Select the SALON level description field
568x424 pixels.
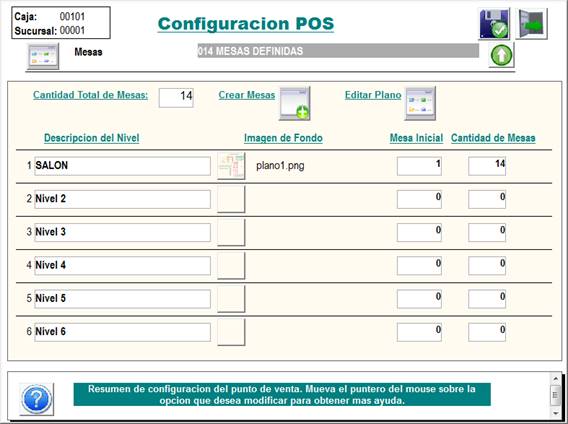point(122,166)
